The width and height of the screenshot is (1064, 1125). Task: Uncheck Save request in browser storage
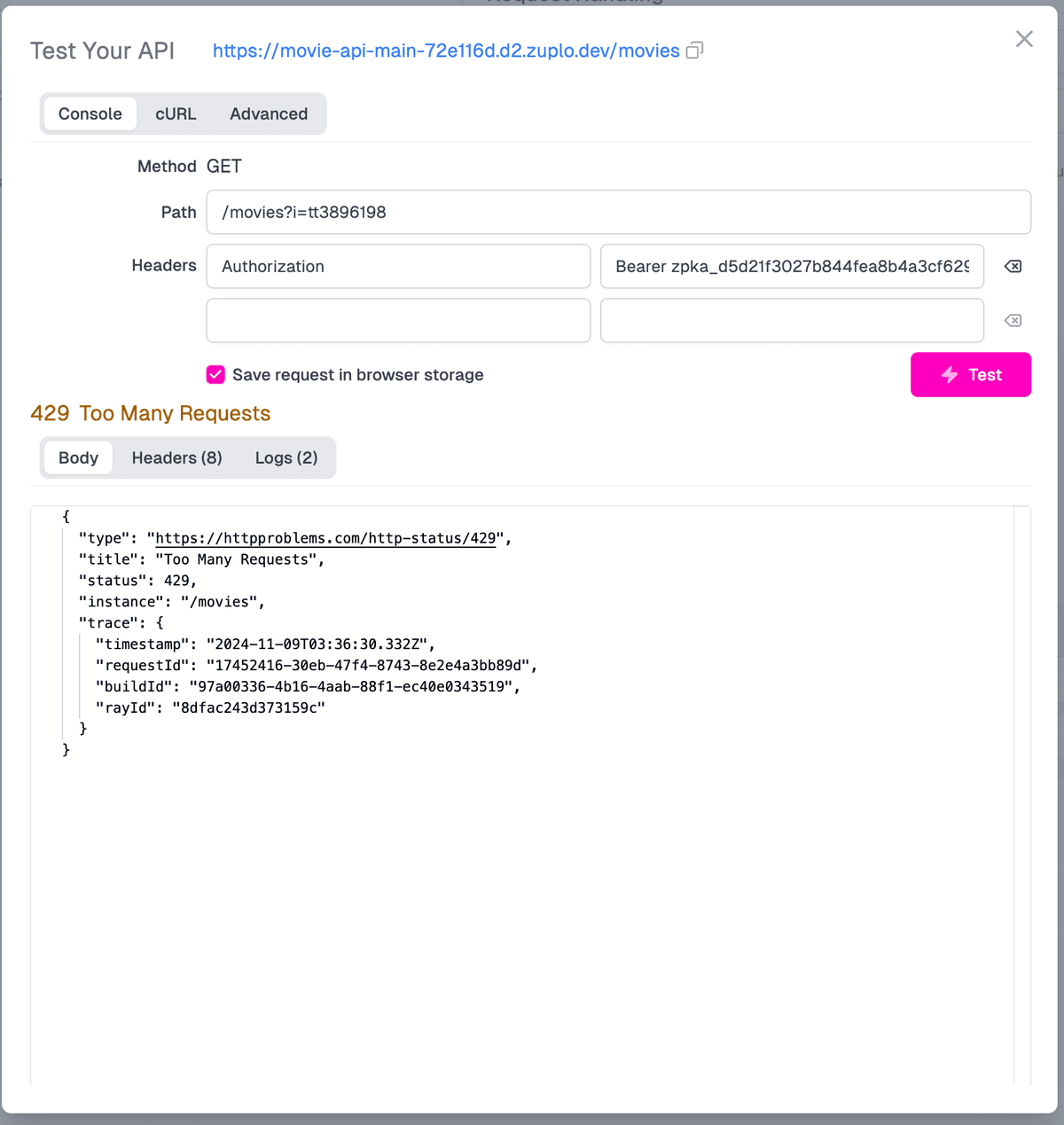coord(215,375)
